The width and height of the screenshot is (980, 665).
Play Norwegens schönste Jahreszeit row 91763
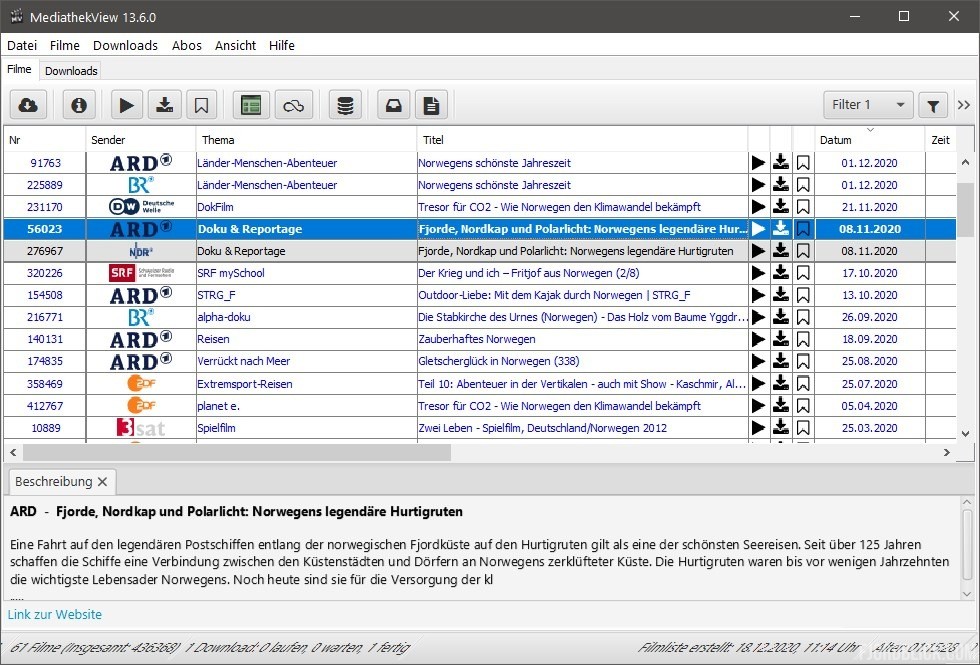tap(759, 163)
